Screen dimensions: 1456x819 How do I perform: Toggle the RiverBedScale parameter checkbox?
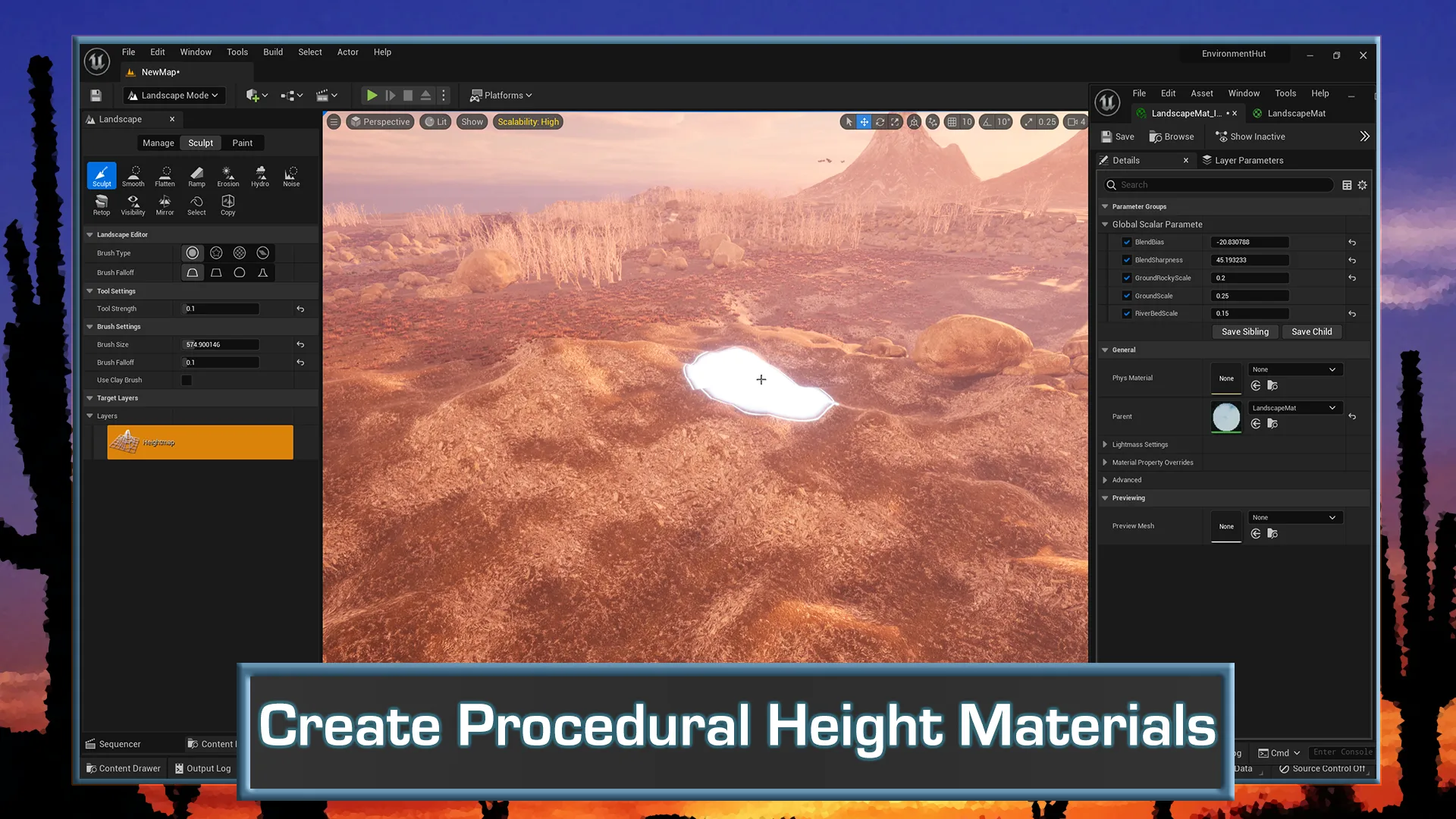pyautogui.click(x=1127, y=313)
